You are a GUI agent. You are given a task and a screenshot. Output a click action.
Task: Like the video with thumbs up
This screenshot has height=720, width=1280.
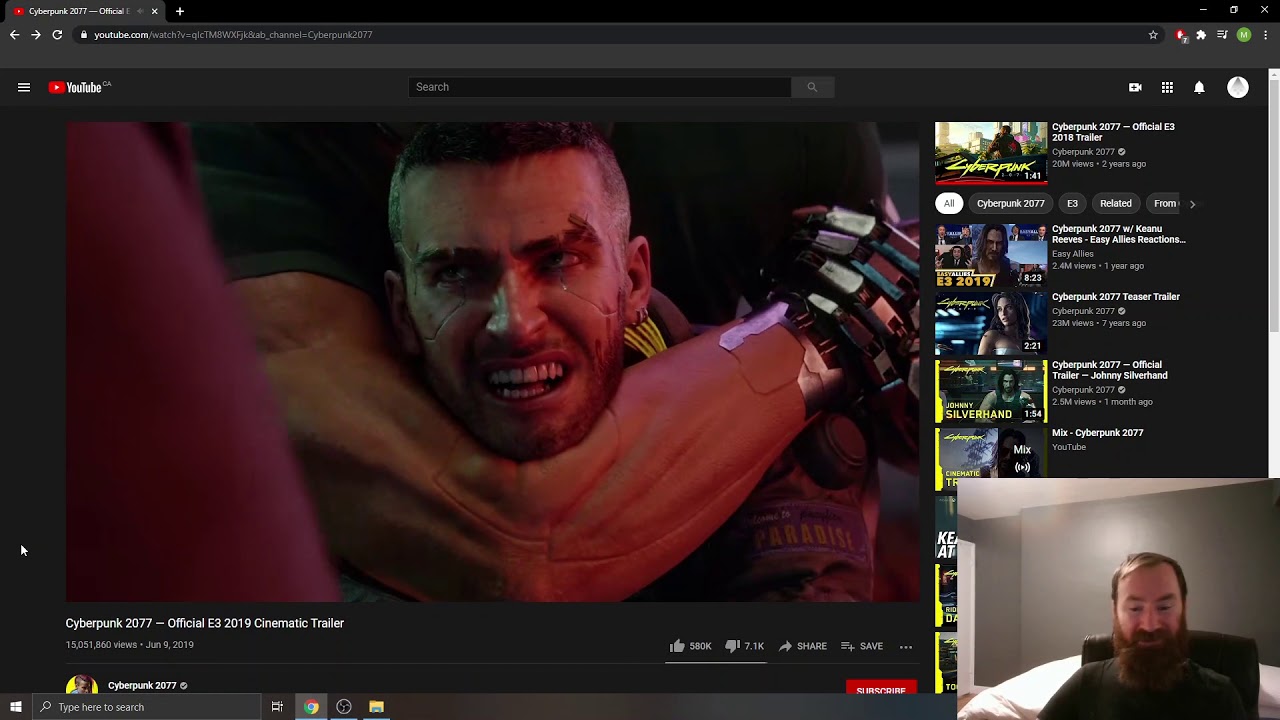pyautogui.click(x=678, y=646)
